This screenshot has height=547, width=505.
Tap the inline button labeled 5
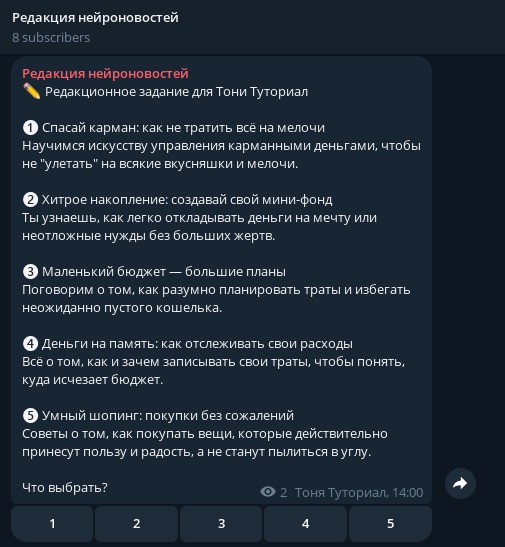[390, 524]
